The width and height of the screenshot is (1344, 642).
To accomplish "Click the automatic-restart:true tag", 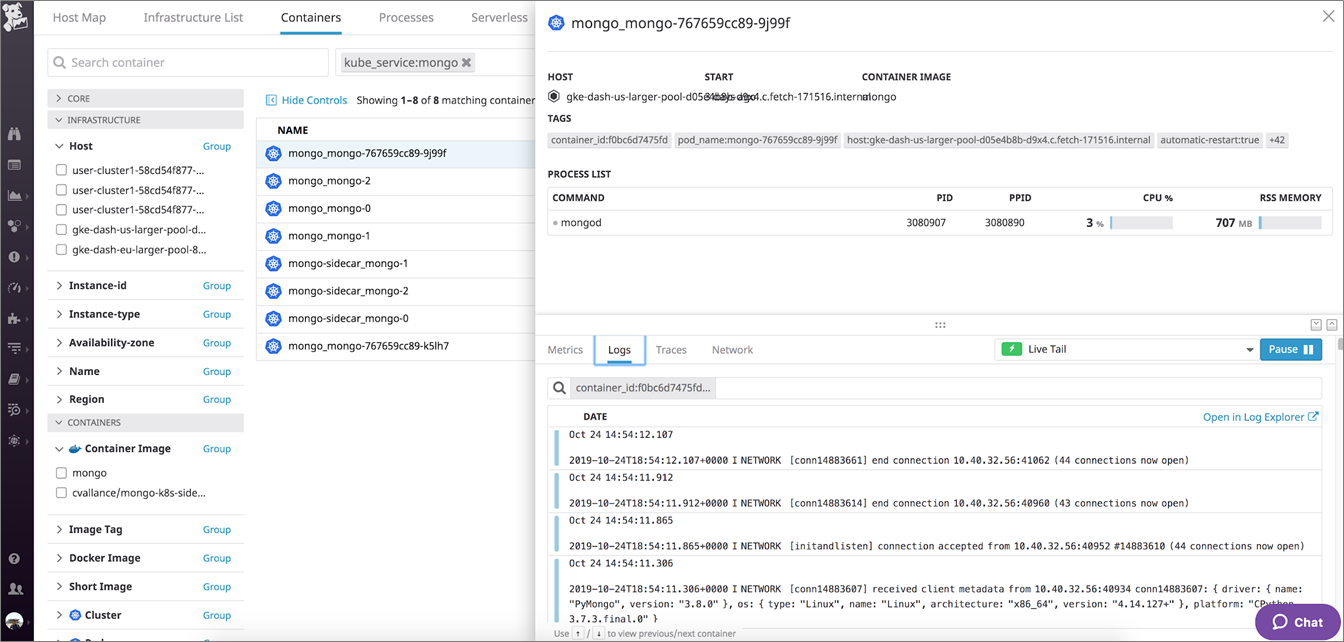I will point(1209,140).
